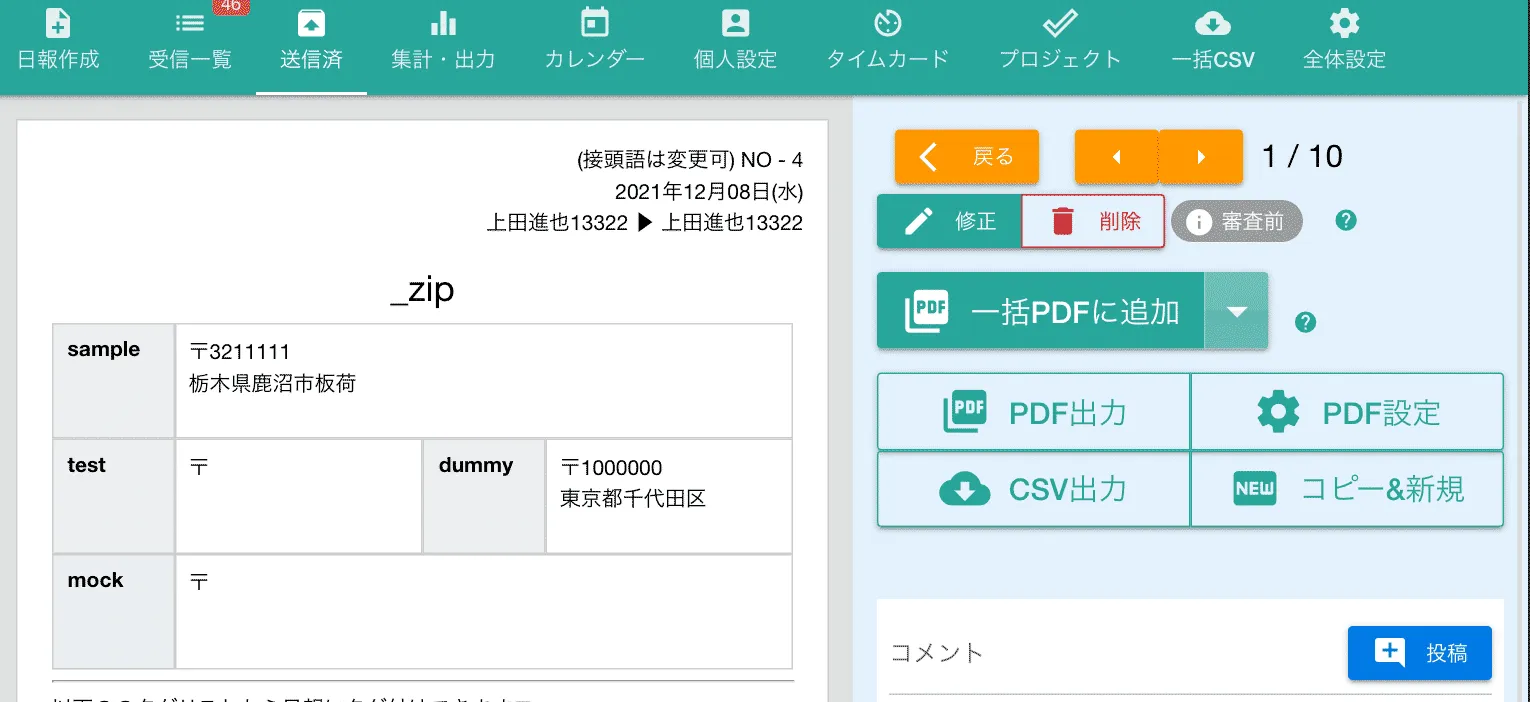
Task: Advance to next report with right arrow
Action: (x=1199, y=157)
